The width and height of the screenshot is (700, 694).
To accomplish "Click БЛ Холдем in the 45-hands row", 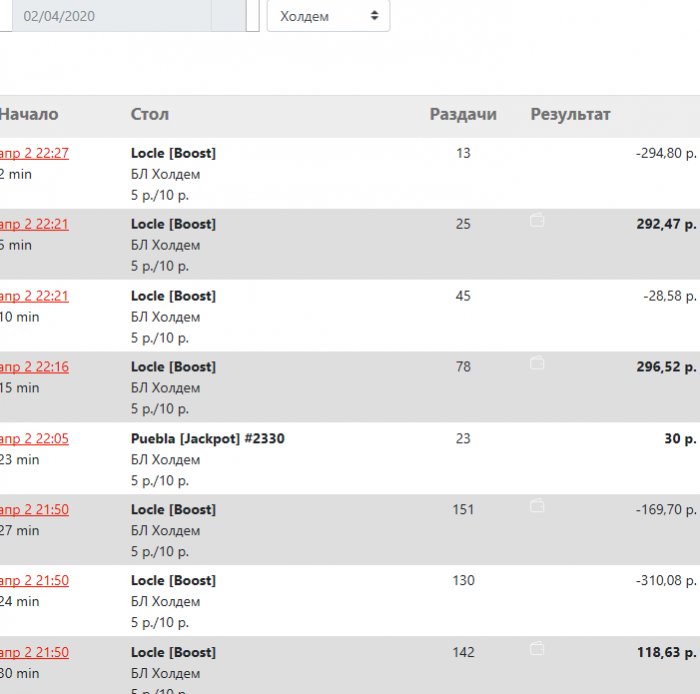I will (165, 317).
